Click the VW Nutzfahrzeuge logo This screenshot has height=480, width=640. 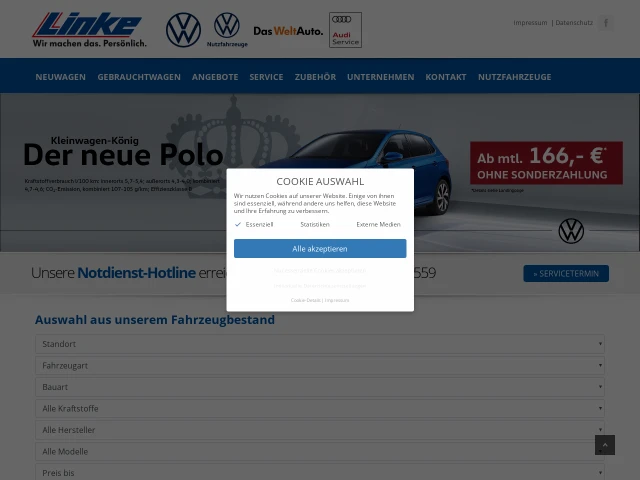(x=227, y=29)
